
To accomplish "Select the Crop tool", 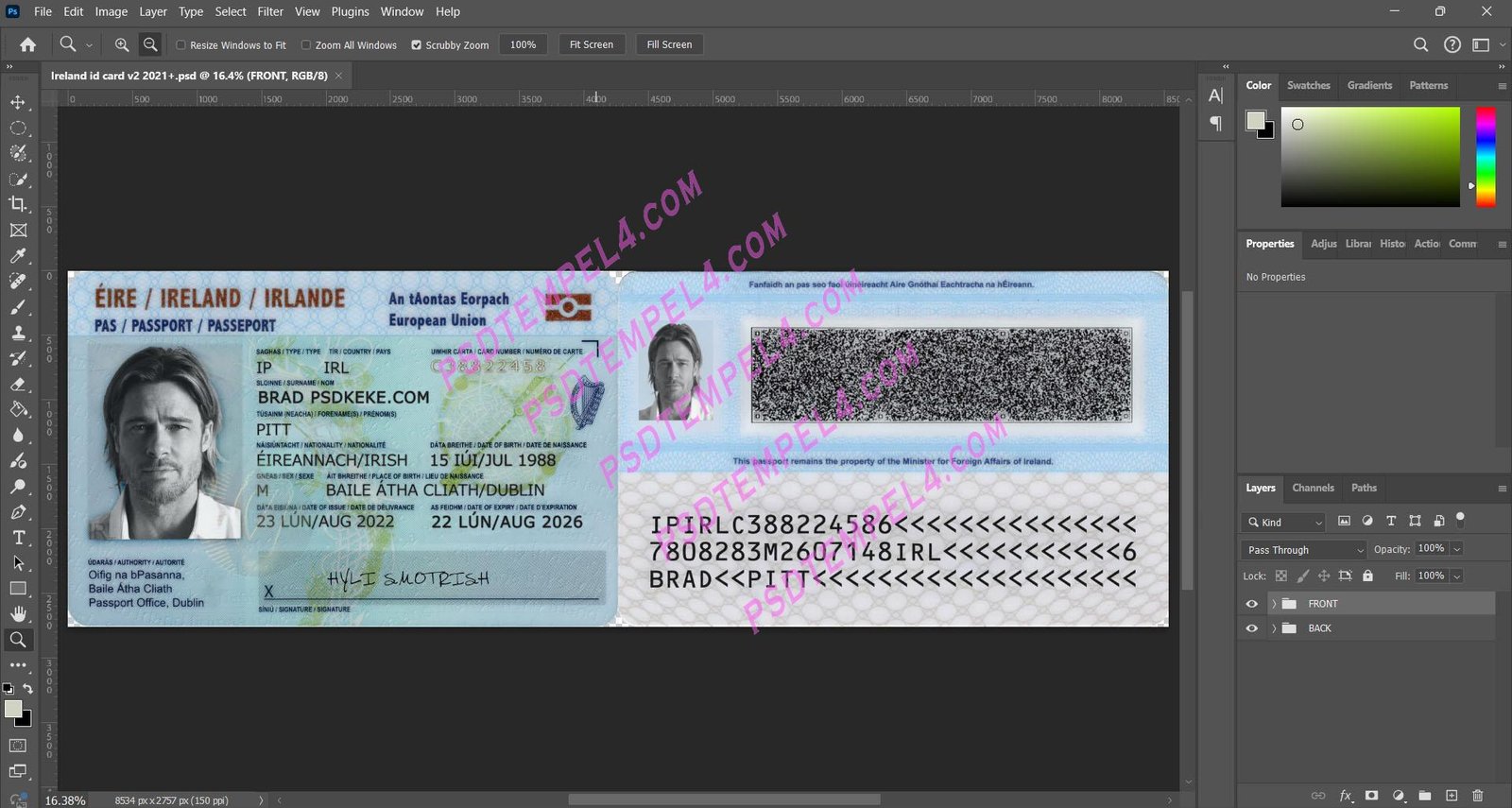I will point(18,204).
